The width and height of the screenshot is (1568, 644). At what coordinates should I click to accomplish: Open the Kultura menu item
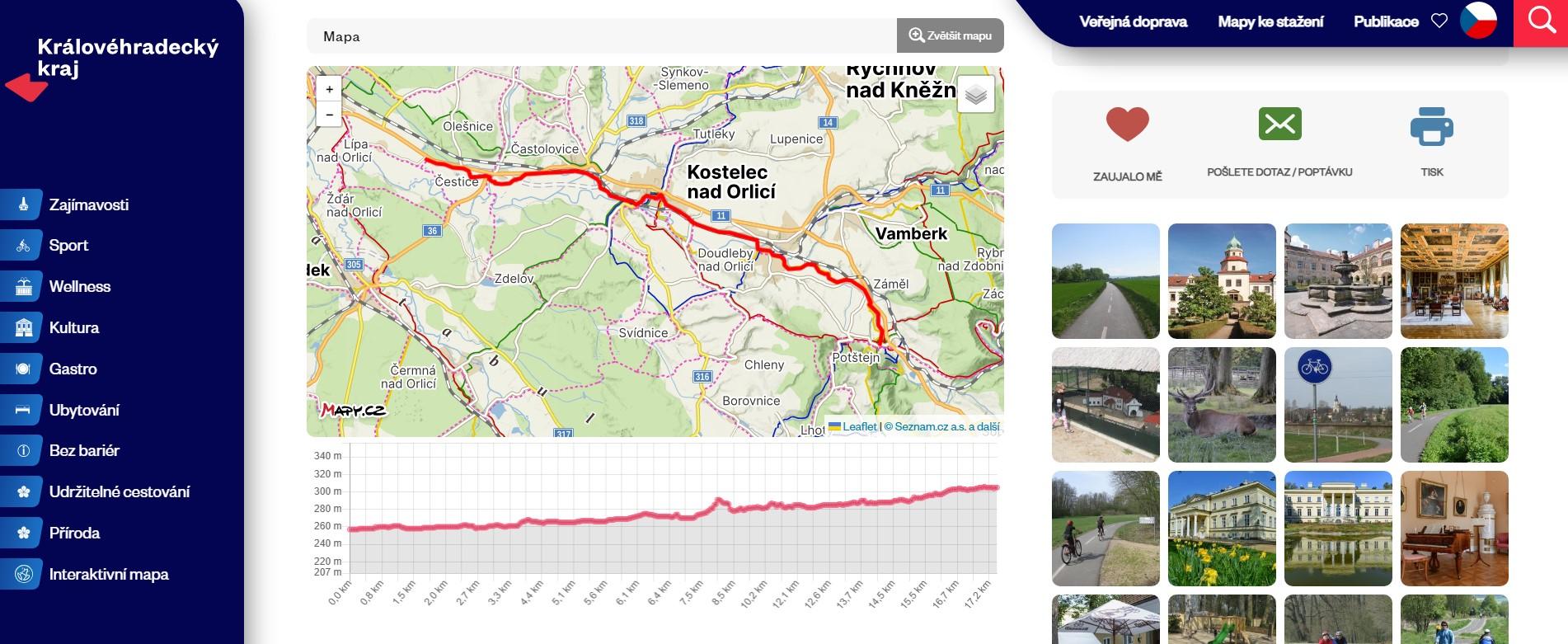(x=74, y=328)
